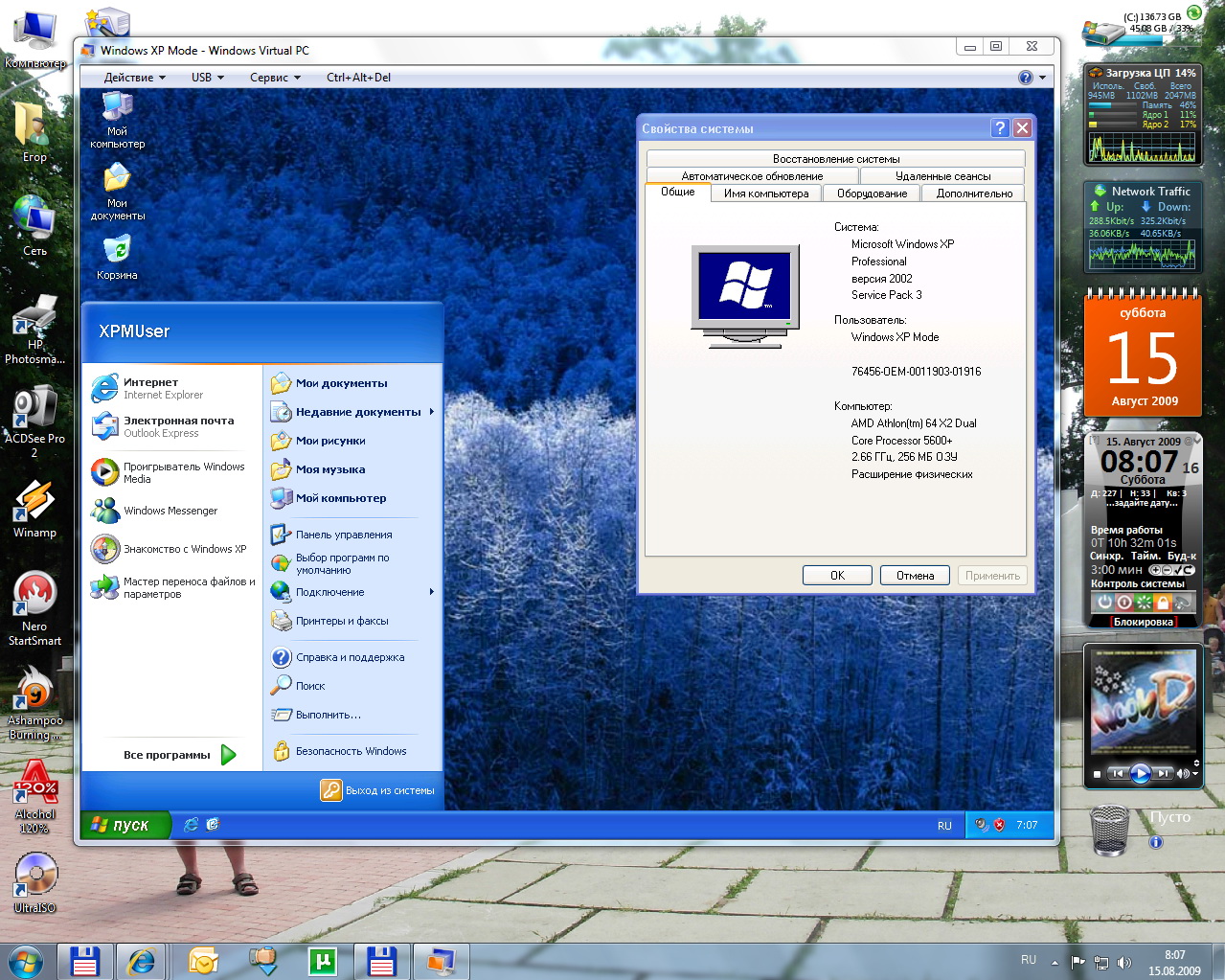Image resolution: width=1225 pixels, height=980 pixels.
Task: Click the OK button in system properties
Action: tap(837, 576)
